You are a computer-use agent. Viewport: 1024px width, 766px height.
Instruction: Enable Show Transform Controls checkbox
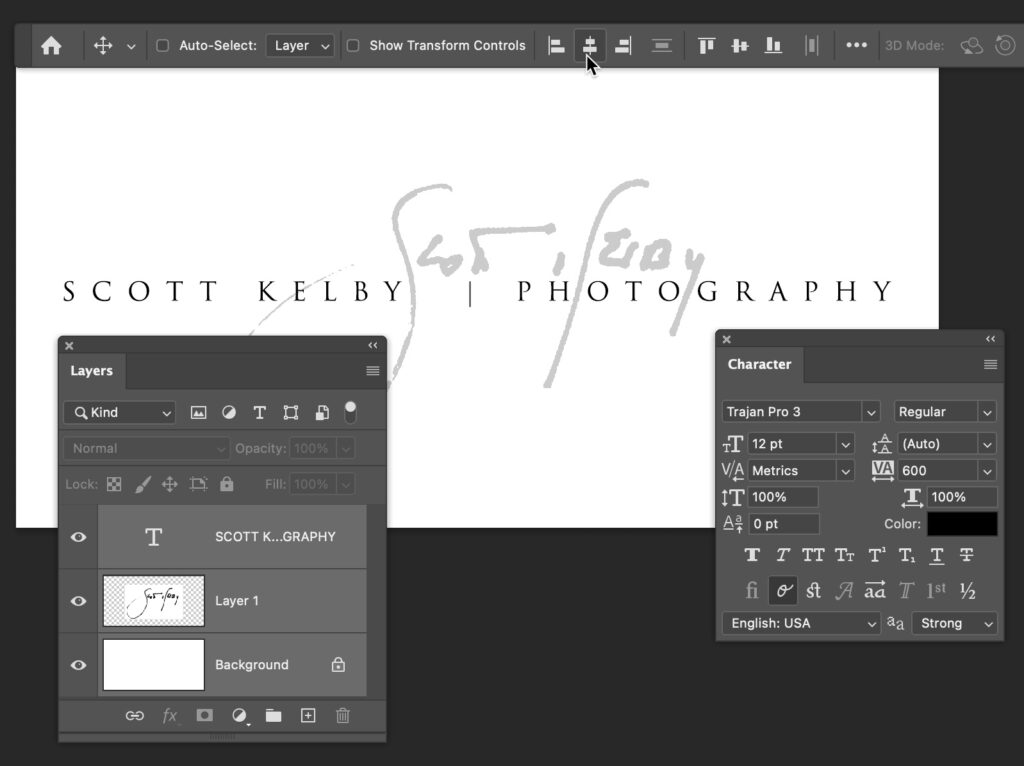coord(353,46)
